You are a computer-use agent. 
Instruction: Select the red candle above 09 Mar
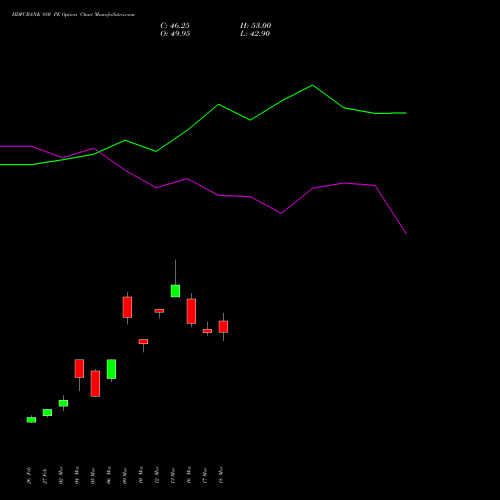point(127,307)
